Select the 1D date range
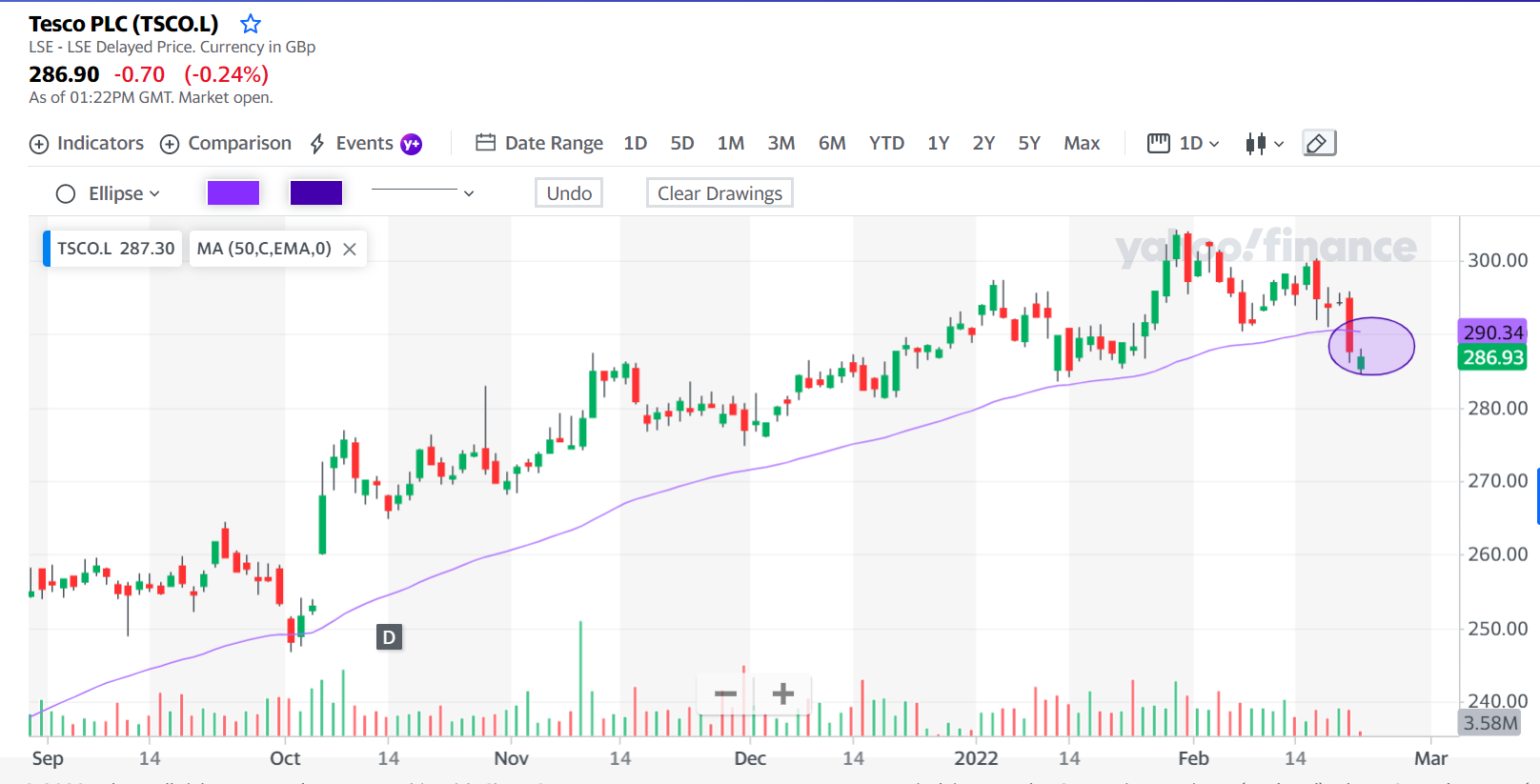Viewport: 1540px width, 784px height. 636,144
